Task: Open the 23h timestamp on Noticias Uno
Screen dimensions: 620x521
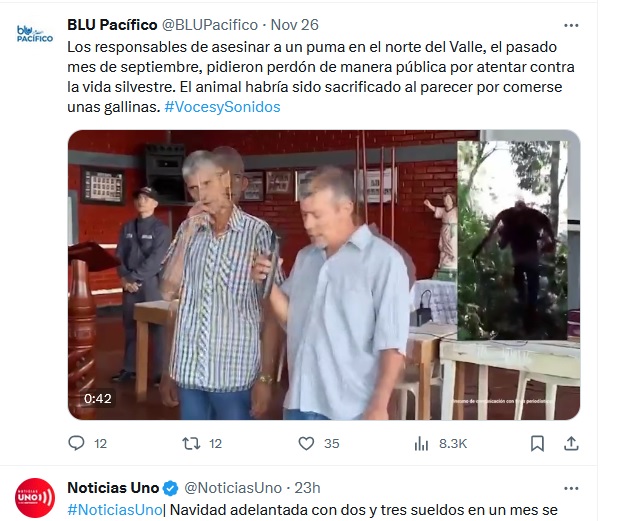Action: (307, 488)
